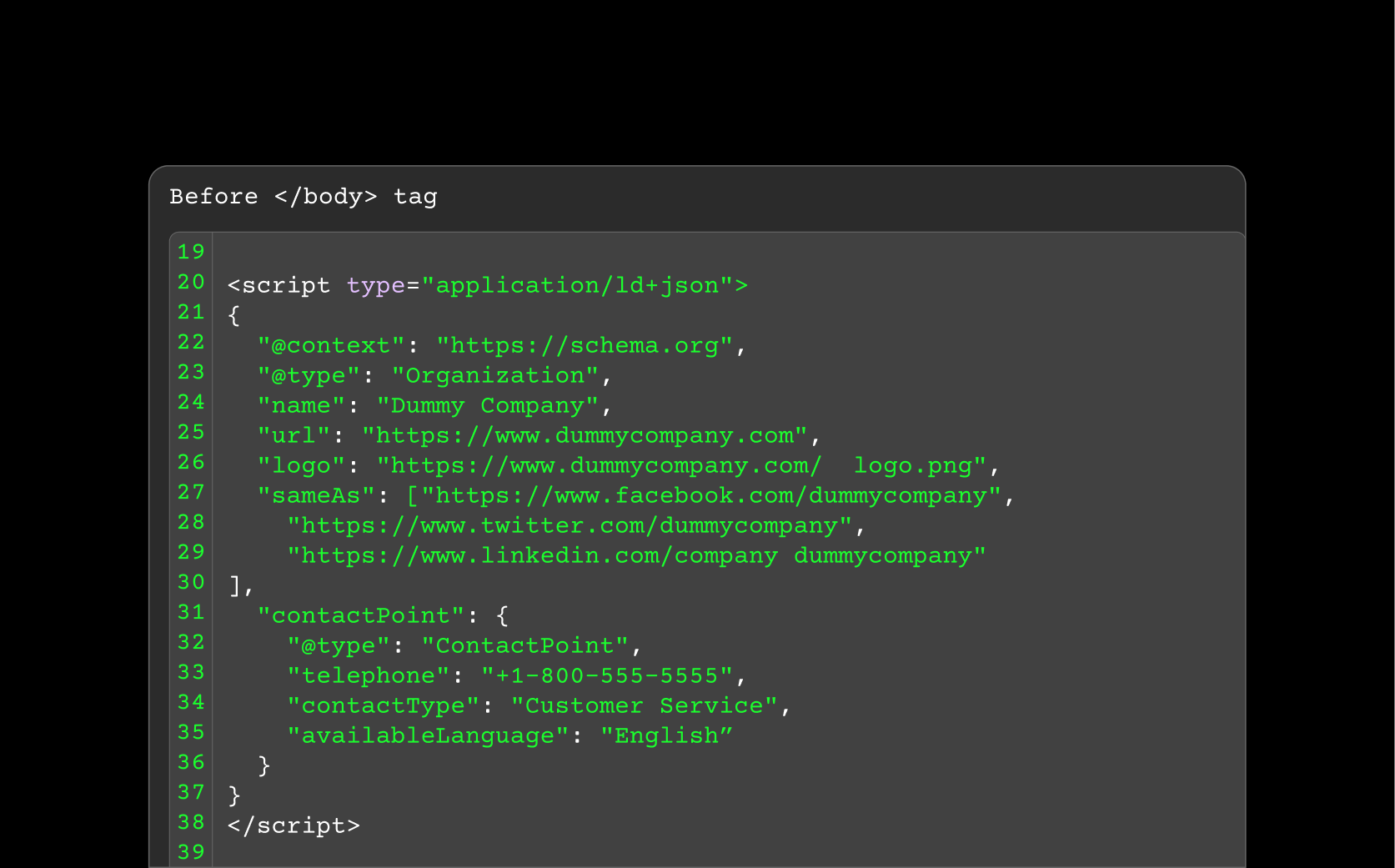This screenshot has width=1395, height=868.
Task: Click the "Dummy Company" name value
Action: 488,406
